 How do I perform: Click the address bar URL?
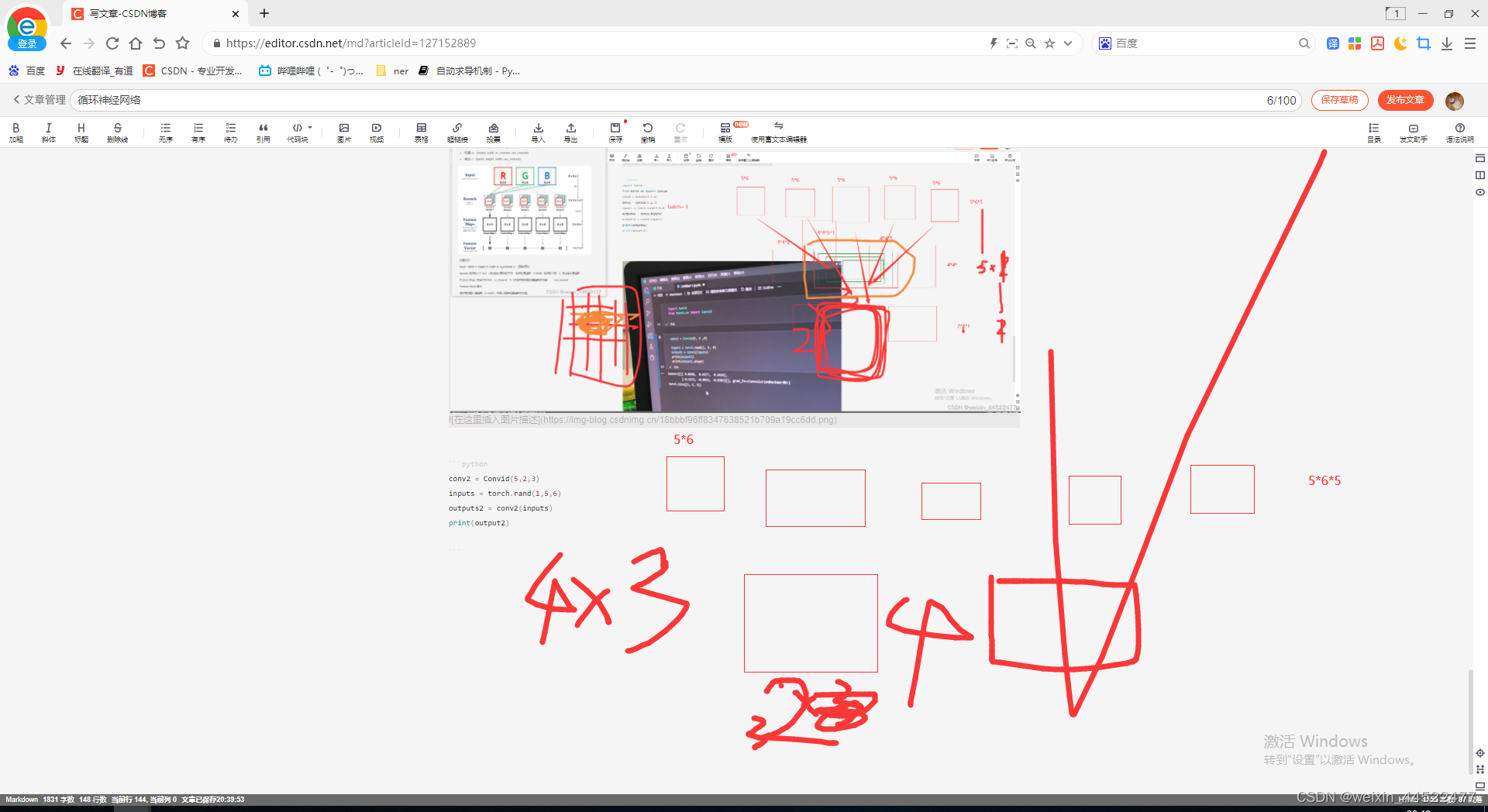351,43
